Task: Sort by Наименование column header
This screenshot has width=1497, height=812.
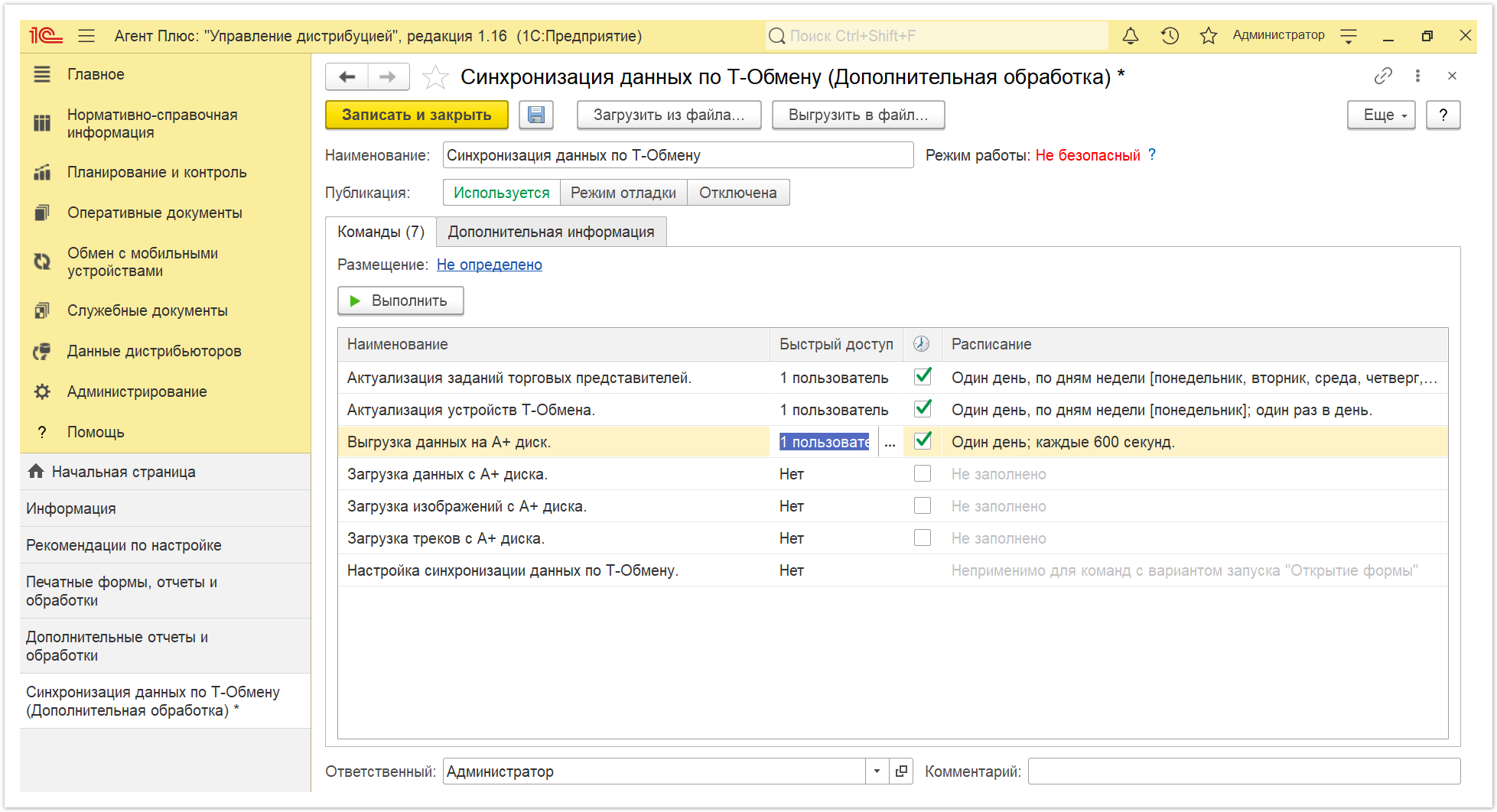Action: [554, 344]
